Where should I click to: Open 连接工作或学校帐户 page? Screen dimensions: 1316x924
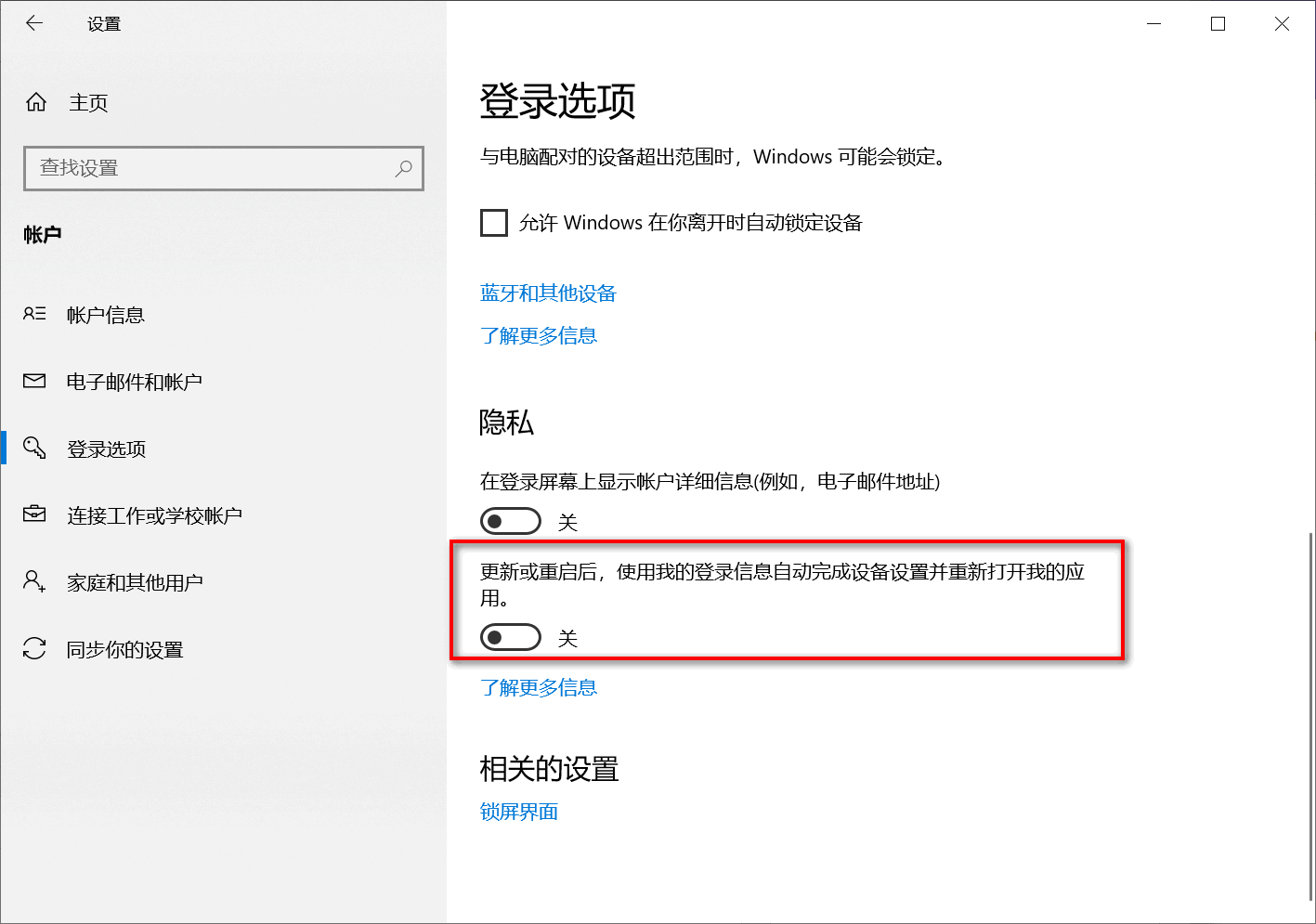[x=154, y=515]
